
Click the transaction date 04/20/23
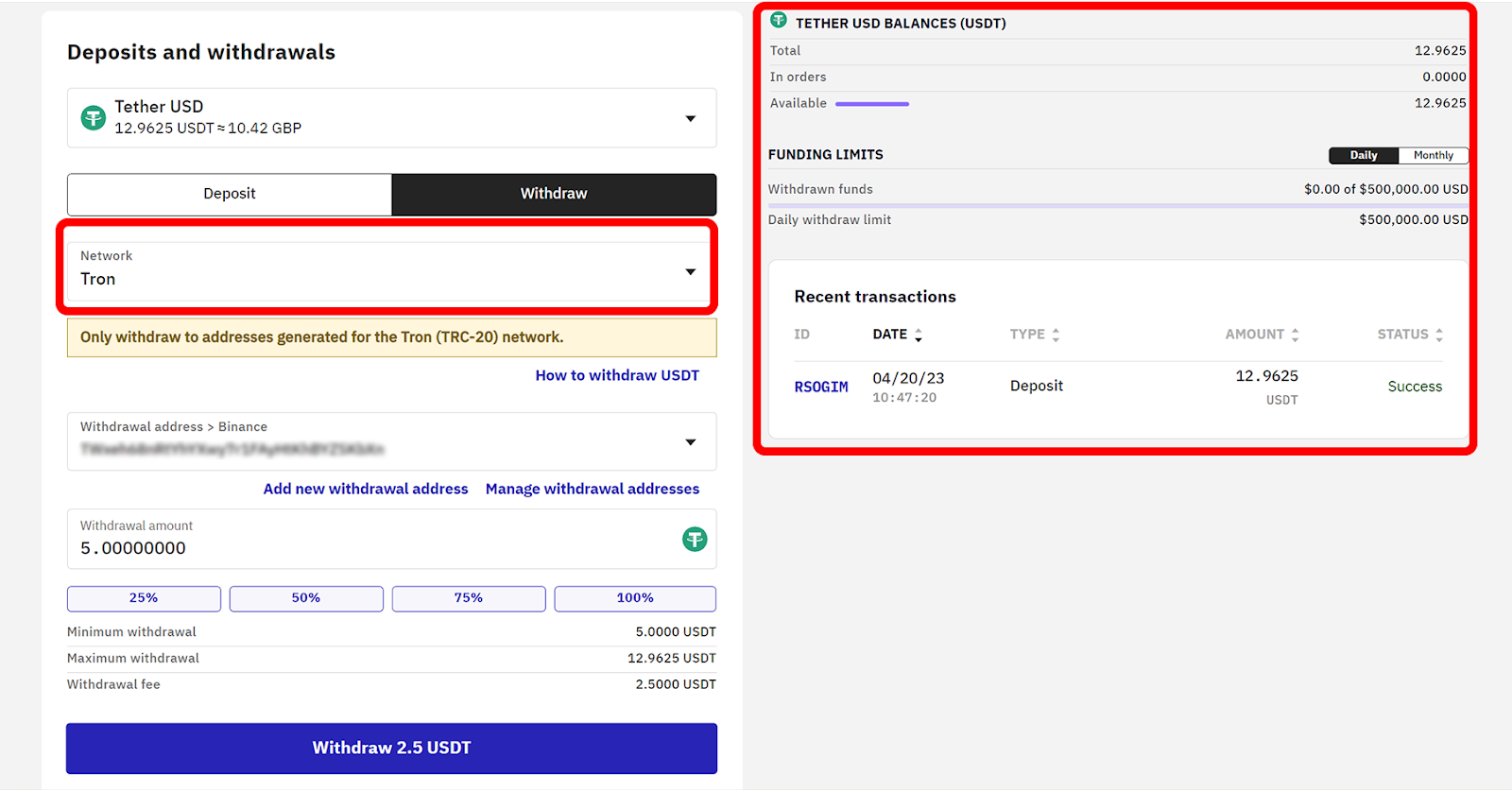908,378
